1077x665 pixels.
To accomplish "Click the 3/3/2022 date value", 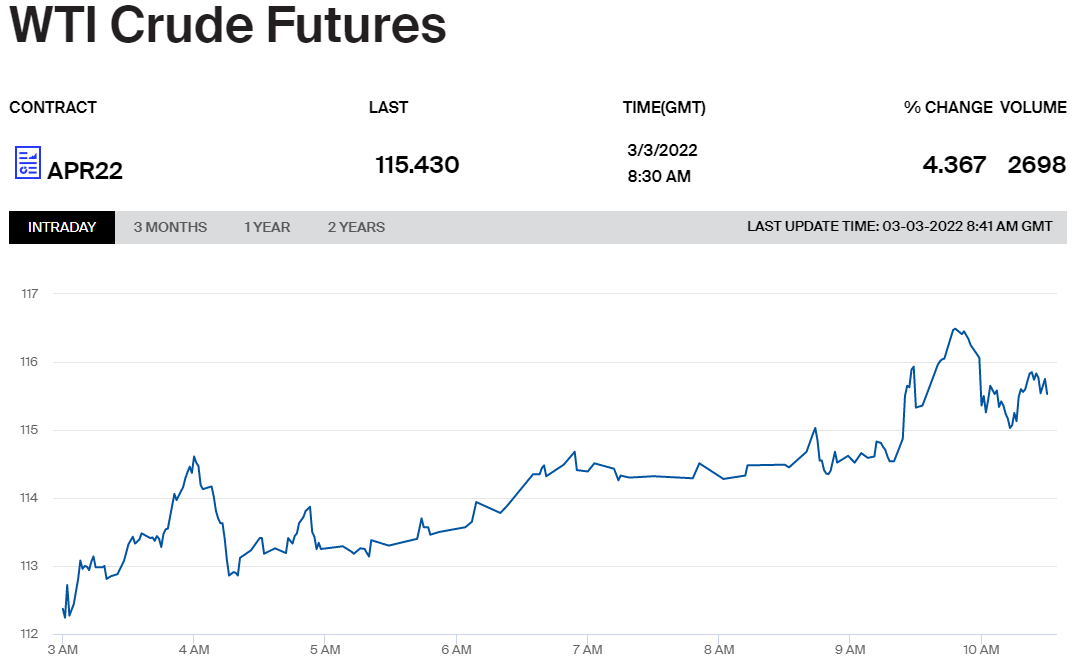I will (662, 150).
